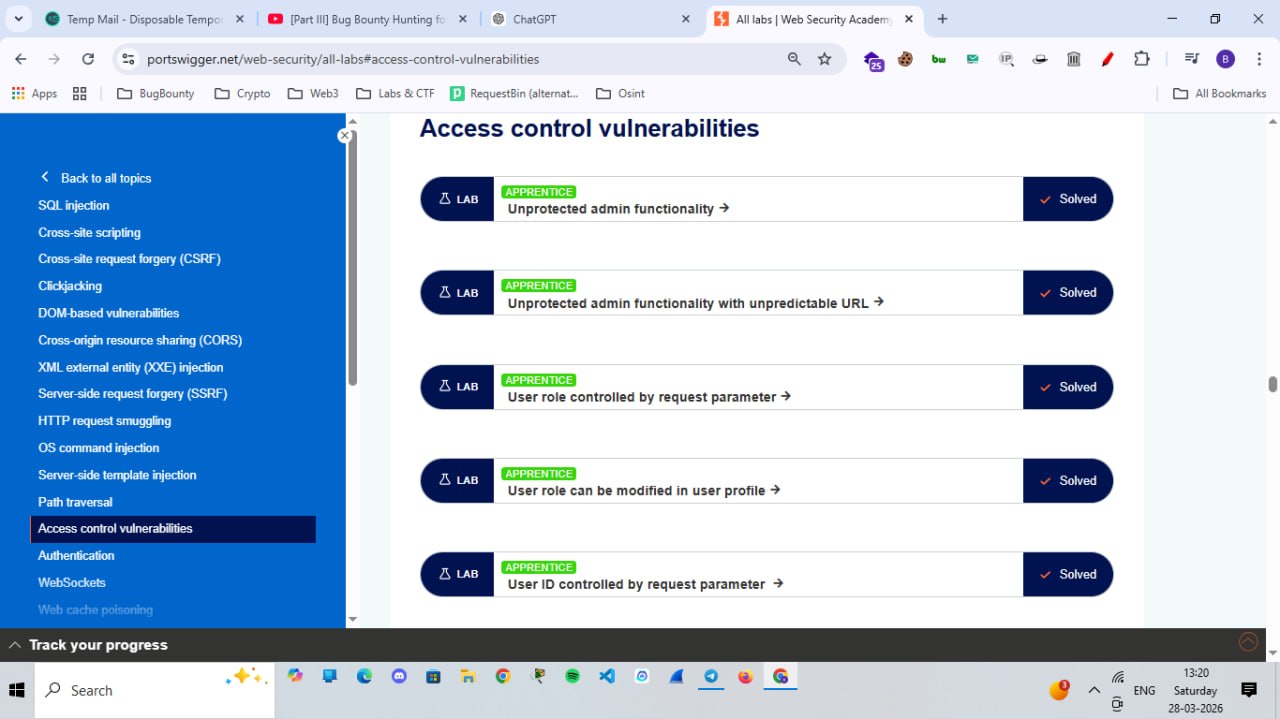Select Server-side request forgery (SSRF) topic

(x=133, y=393)
